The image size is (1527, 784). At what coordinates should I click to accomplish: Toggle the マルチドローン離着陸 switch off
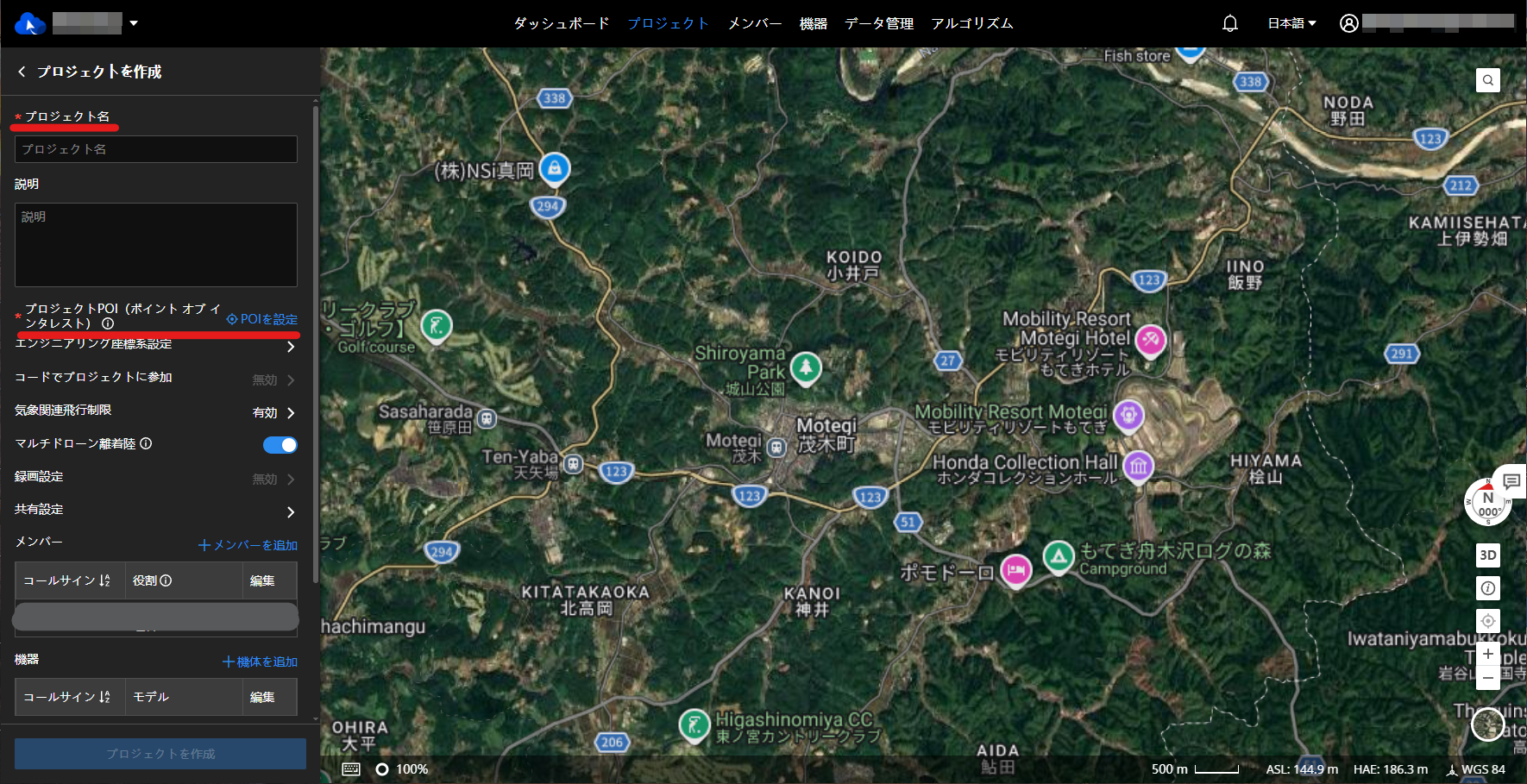point(280,445)
